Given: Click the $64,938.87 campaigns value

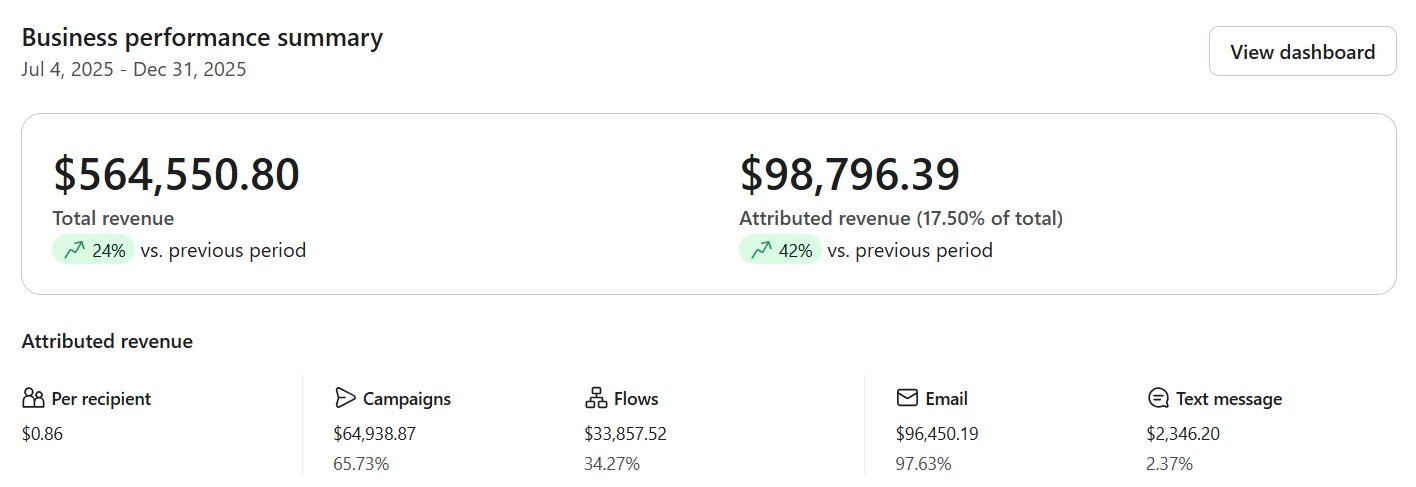Looking at the screenshot, I should coord(375,434).
